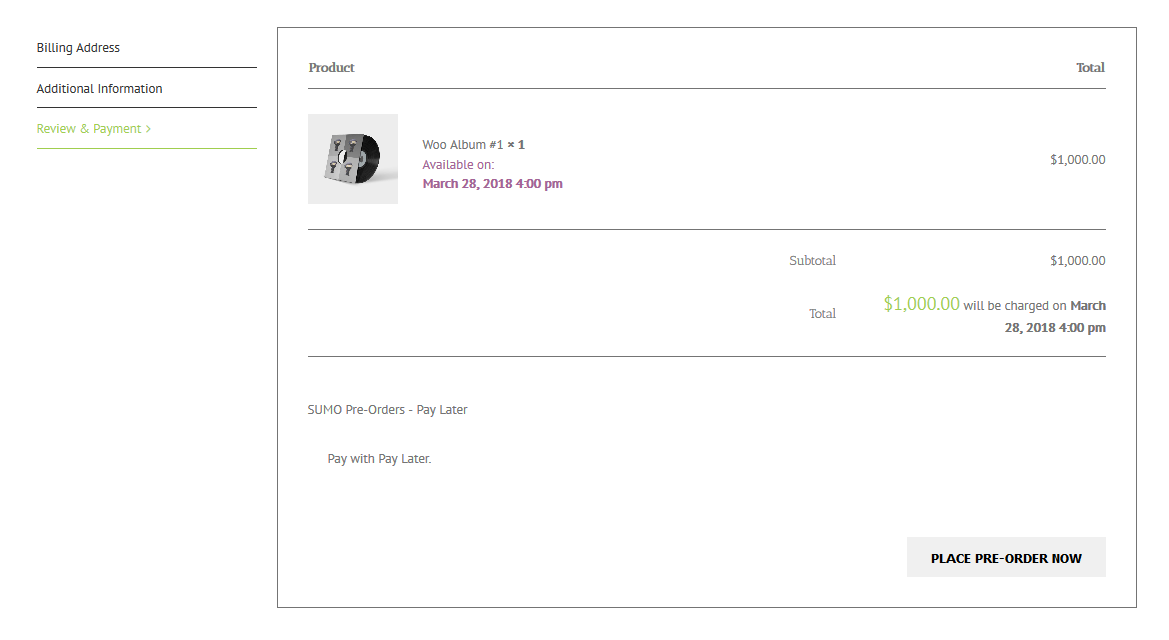Click the product row price $1,000.00
This screenshot has width=1169, height=640.
[1077, 159]
